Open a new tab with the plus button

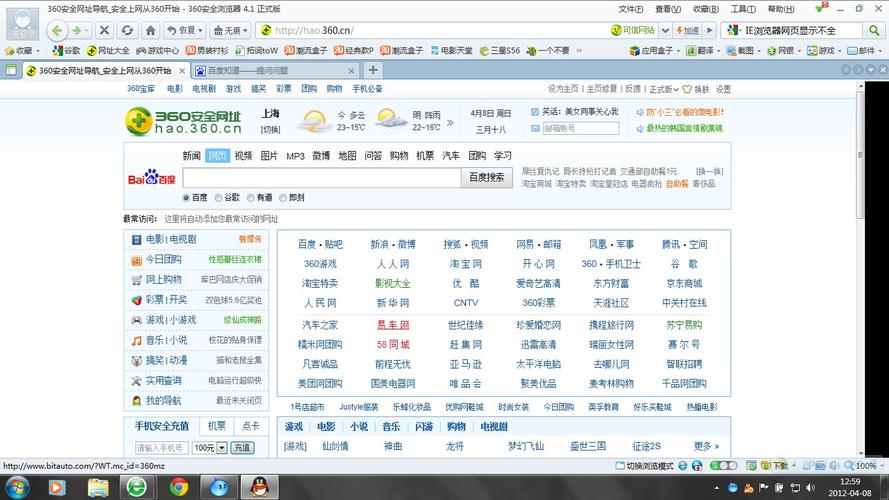pyautogui.click(x=372, y=70)
